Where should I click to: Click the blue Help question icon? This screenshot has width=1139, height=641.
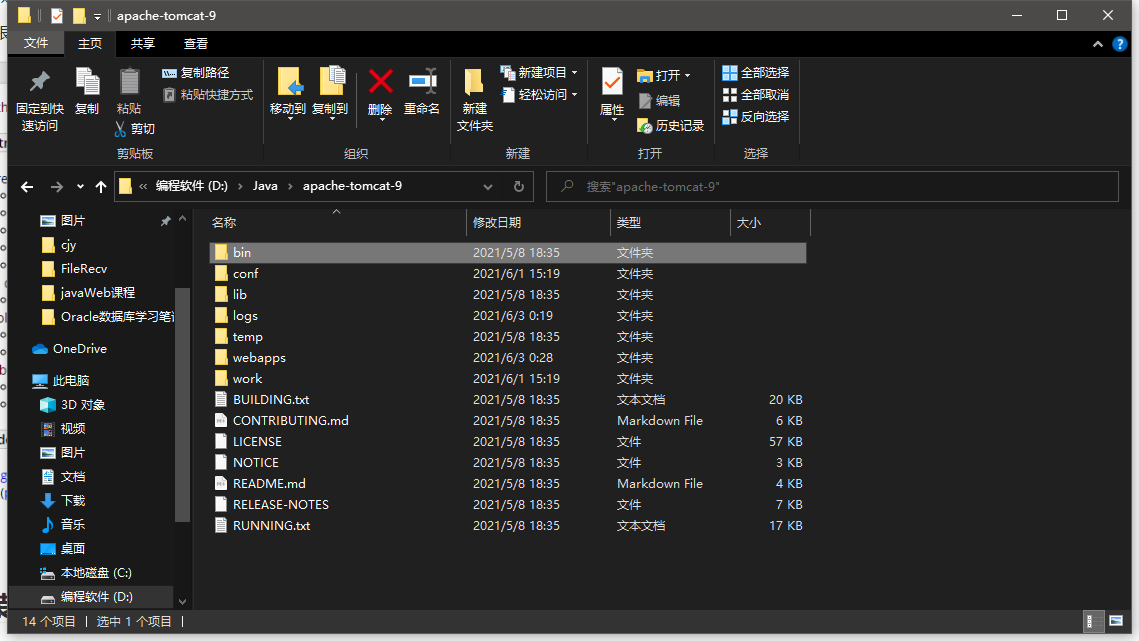pyautogui.click(x=1119, y=44)
